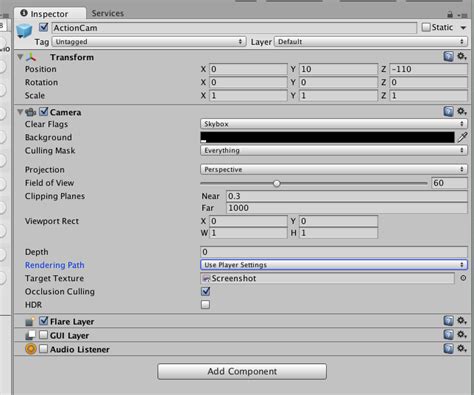
Task: Open the Layer dropdown showing Default
Action: pyautogui.click(x=370, y=42)
